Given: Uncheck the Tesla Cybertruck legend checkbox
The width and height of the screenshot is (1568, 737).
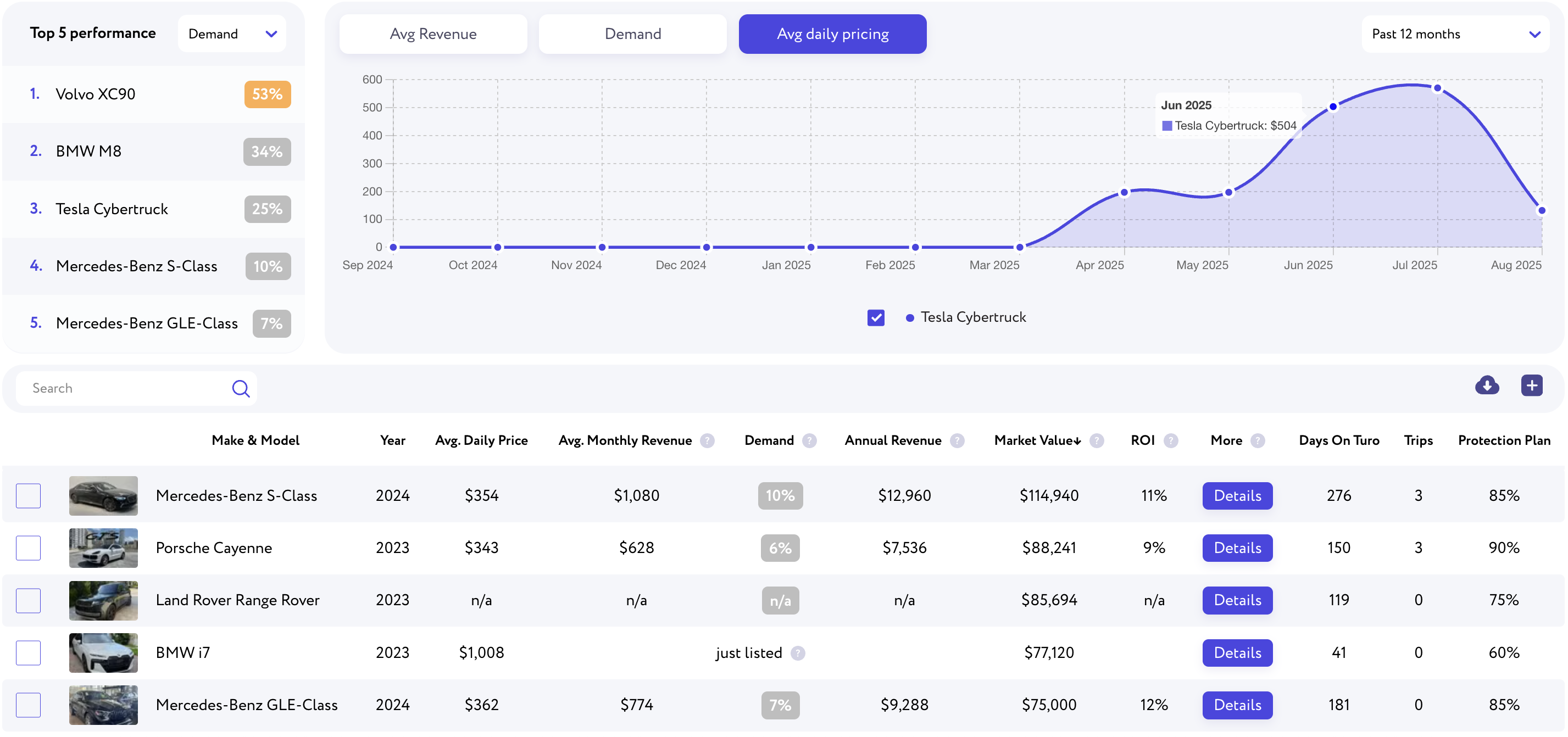Looking at the screenshot, I should tap(875, 317).
